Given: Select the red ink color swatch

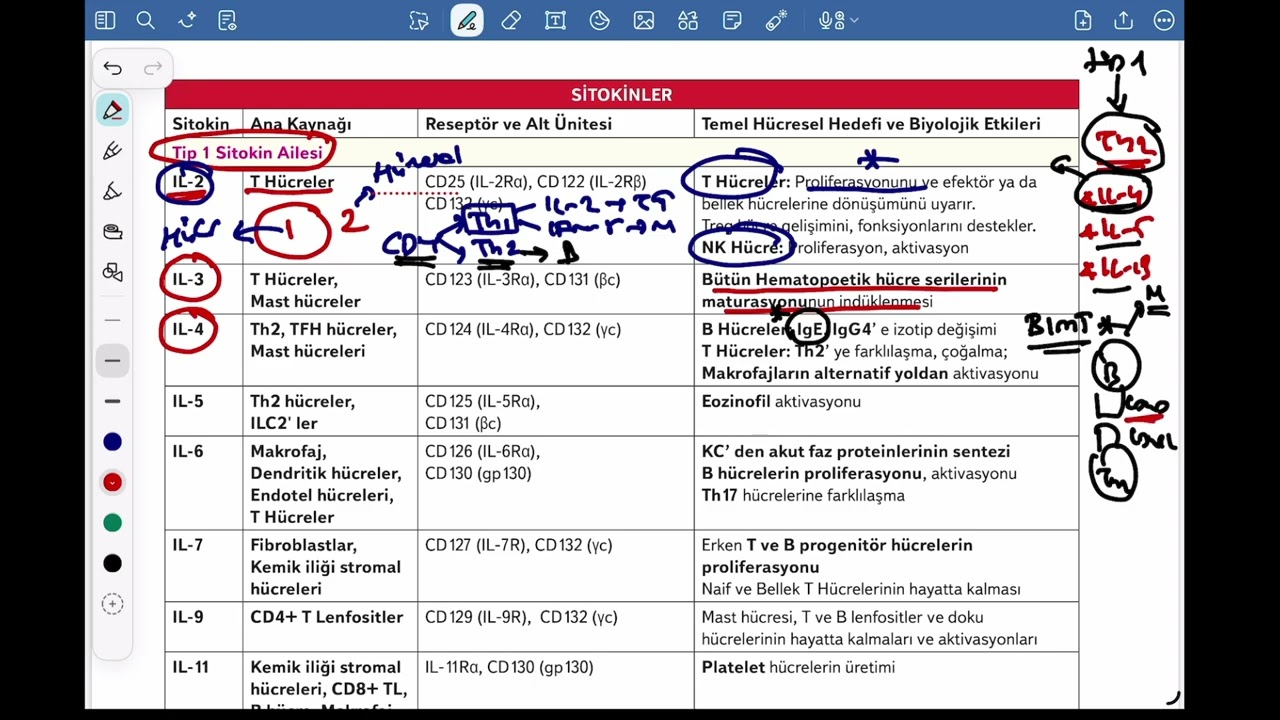Looking at the screenshot, I should click(112, 482).
